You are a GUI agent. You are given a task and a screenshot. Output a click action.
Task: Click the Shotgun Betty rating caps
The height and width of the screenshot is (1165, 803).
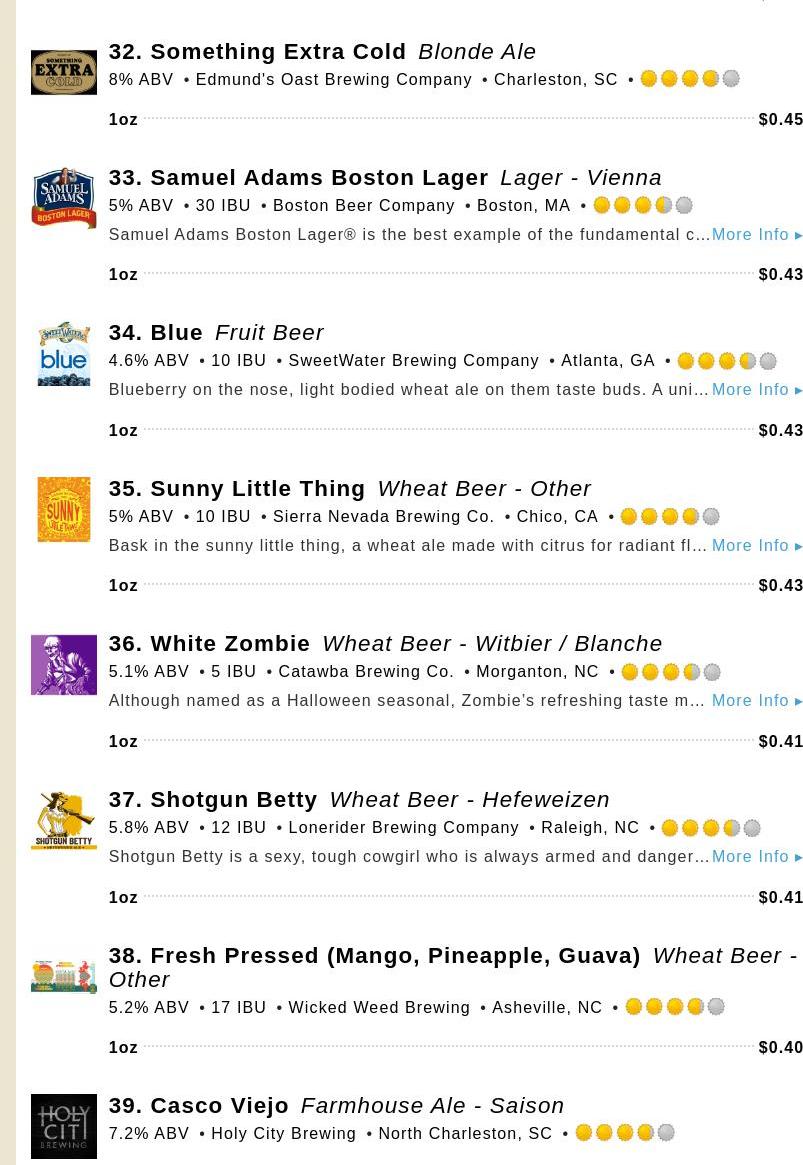[x=711, y=828]
